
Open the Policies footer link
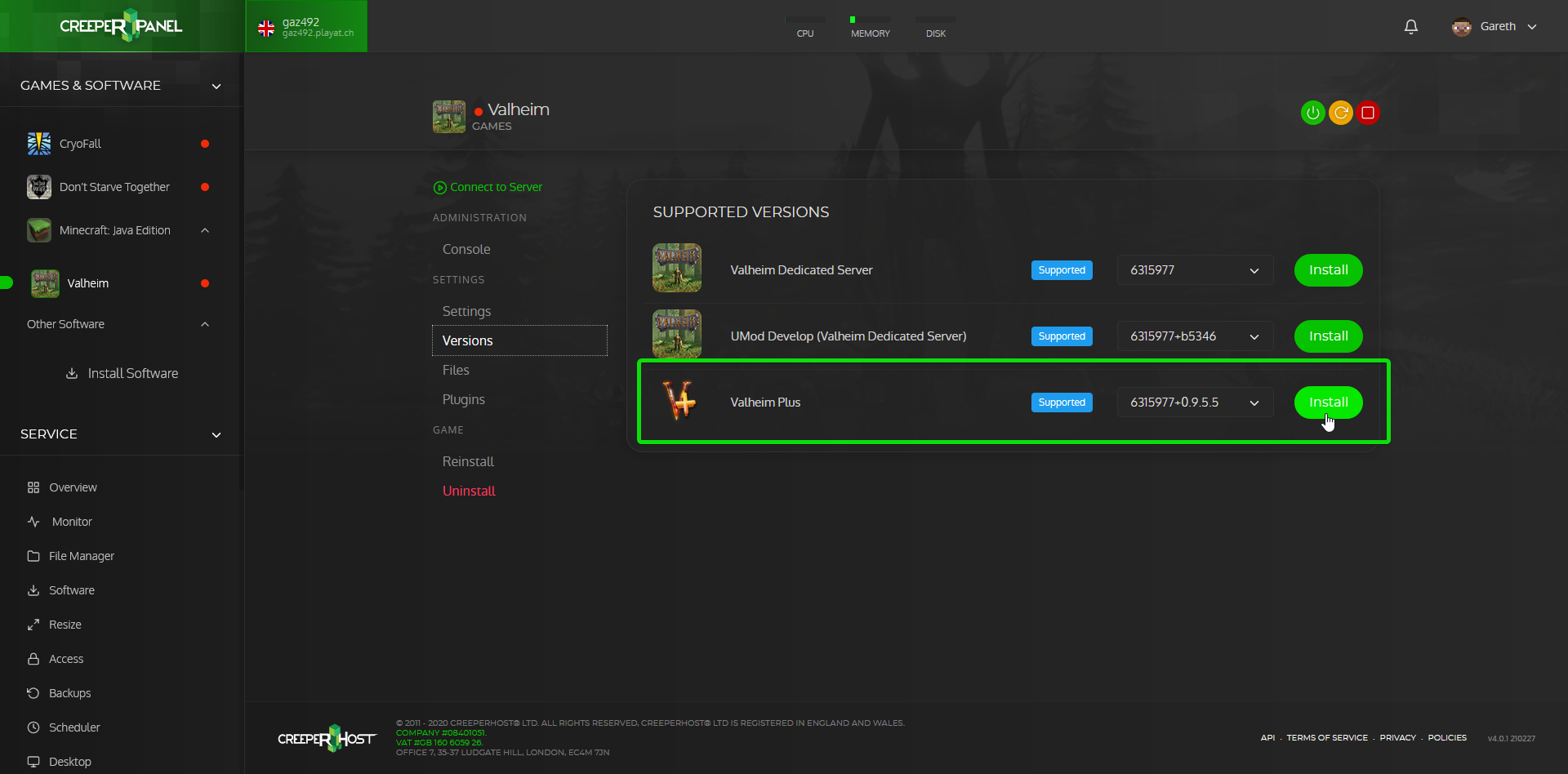(1446, 737)
